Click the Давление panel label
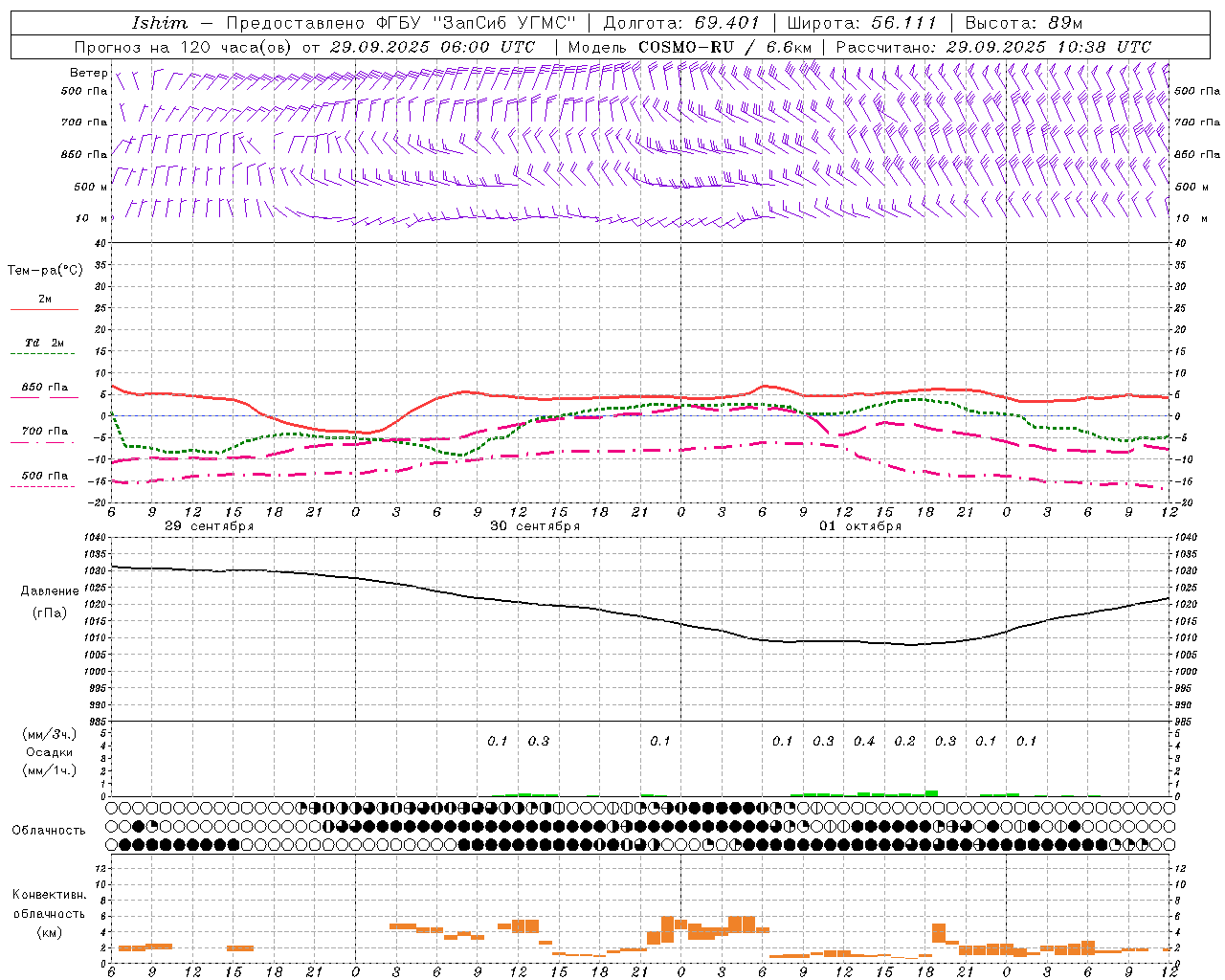The height and width of the screenshot is (980, 1225). 49,591
